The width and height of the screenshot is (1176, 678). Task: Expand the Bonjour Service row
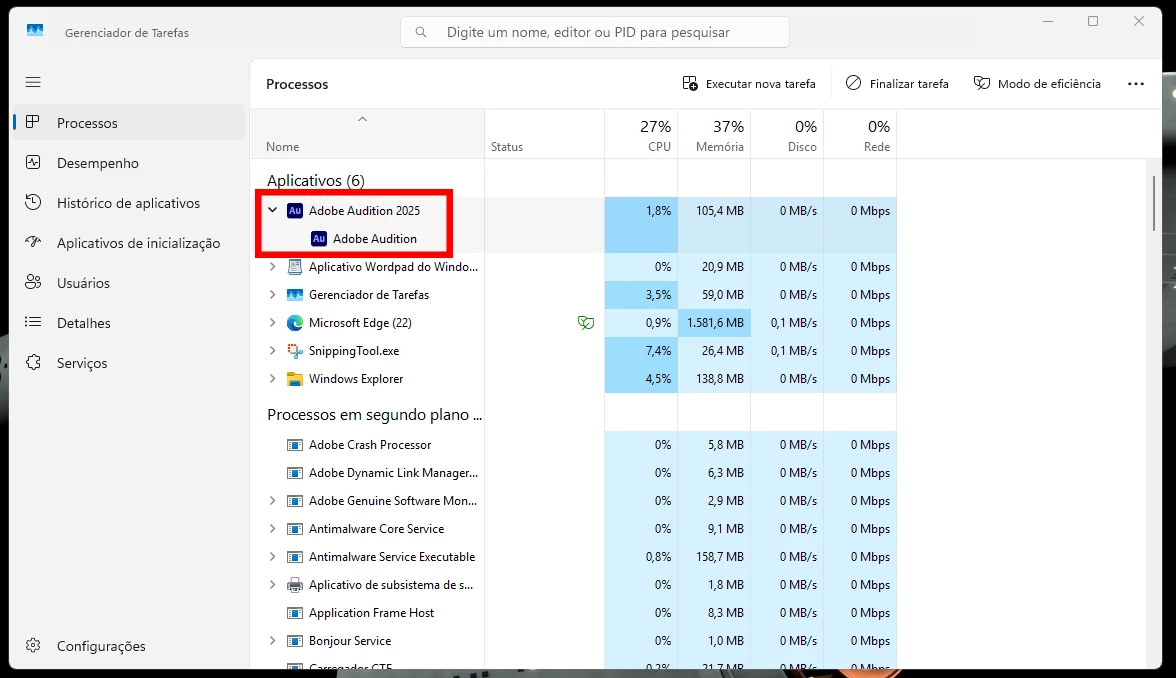point(273,640)
